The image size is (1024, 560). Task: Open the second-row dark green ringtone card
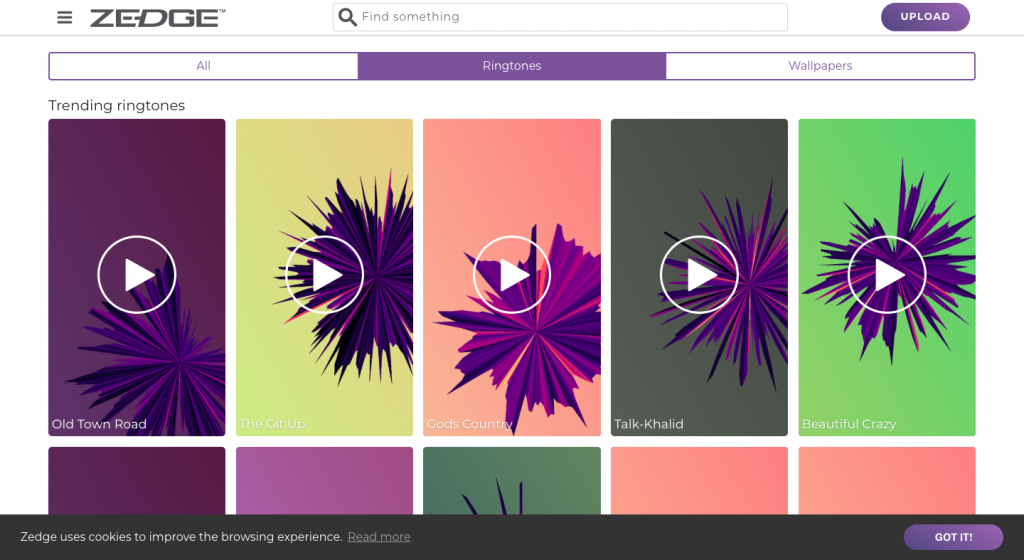point(512,480)
